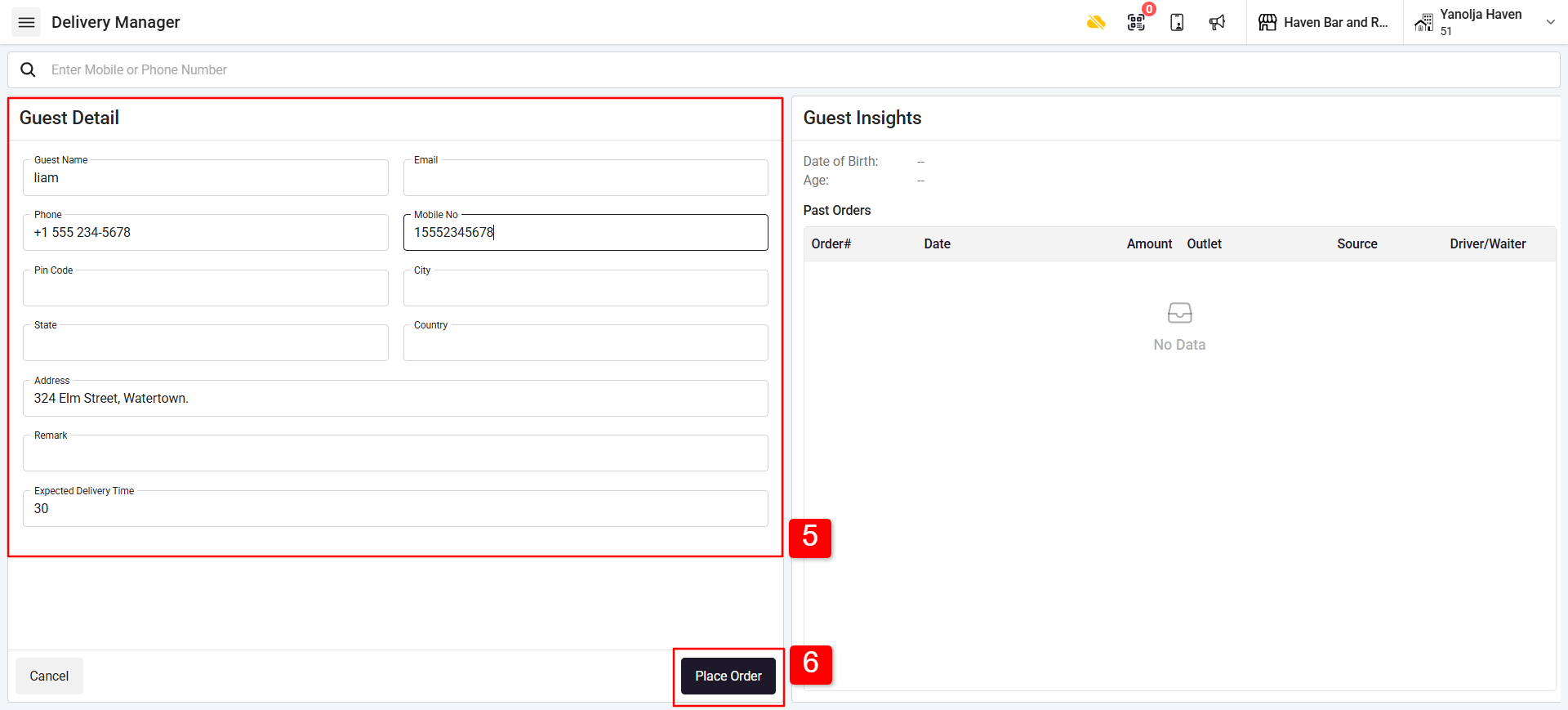
Task: Click the Past Orders label
Action: point(836,210)
